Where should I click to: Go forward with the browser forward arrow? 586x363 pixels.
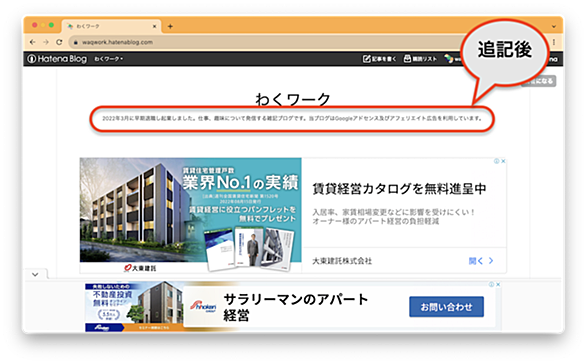[x=46, y=42]
